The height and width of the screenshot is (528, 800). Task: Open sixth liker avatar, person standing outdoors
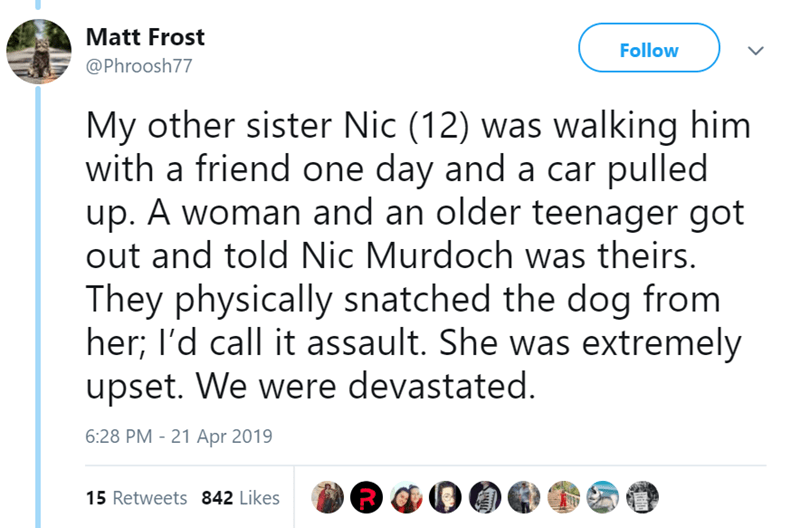click(525, 497)
